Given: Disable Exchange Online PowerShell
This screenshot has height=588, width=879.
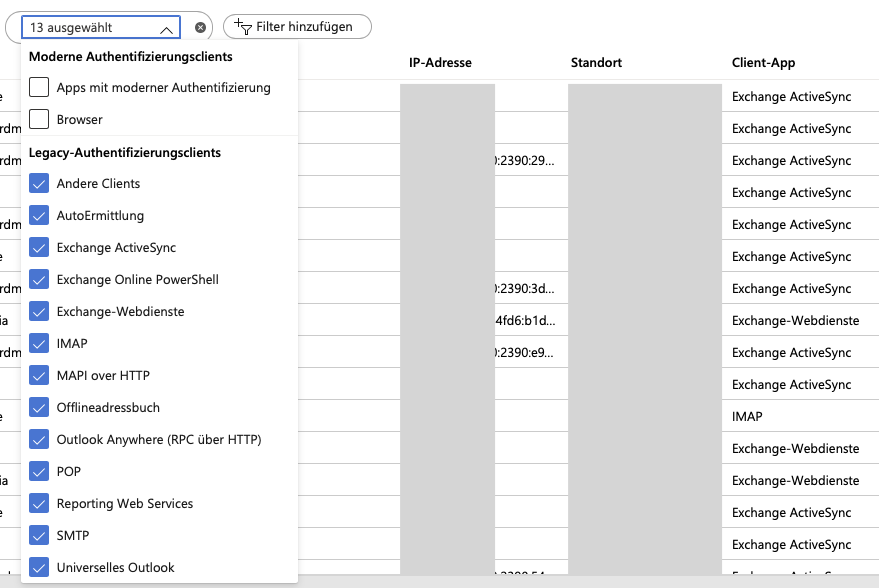Looking at the screenshot, I should click(x=37, y=279).
